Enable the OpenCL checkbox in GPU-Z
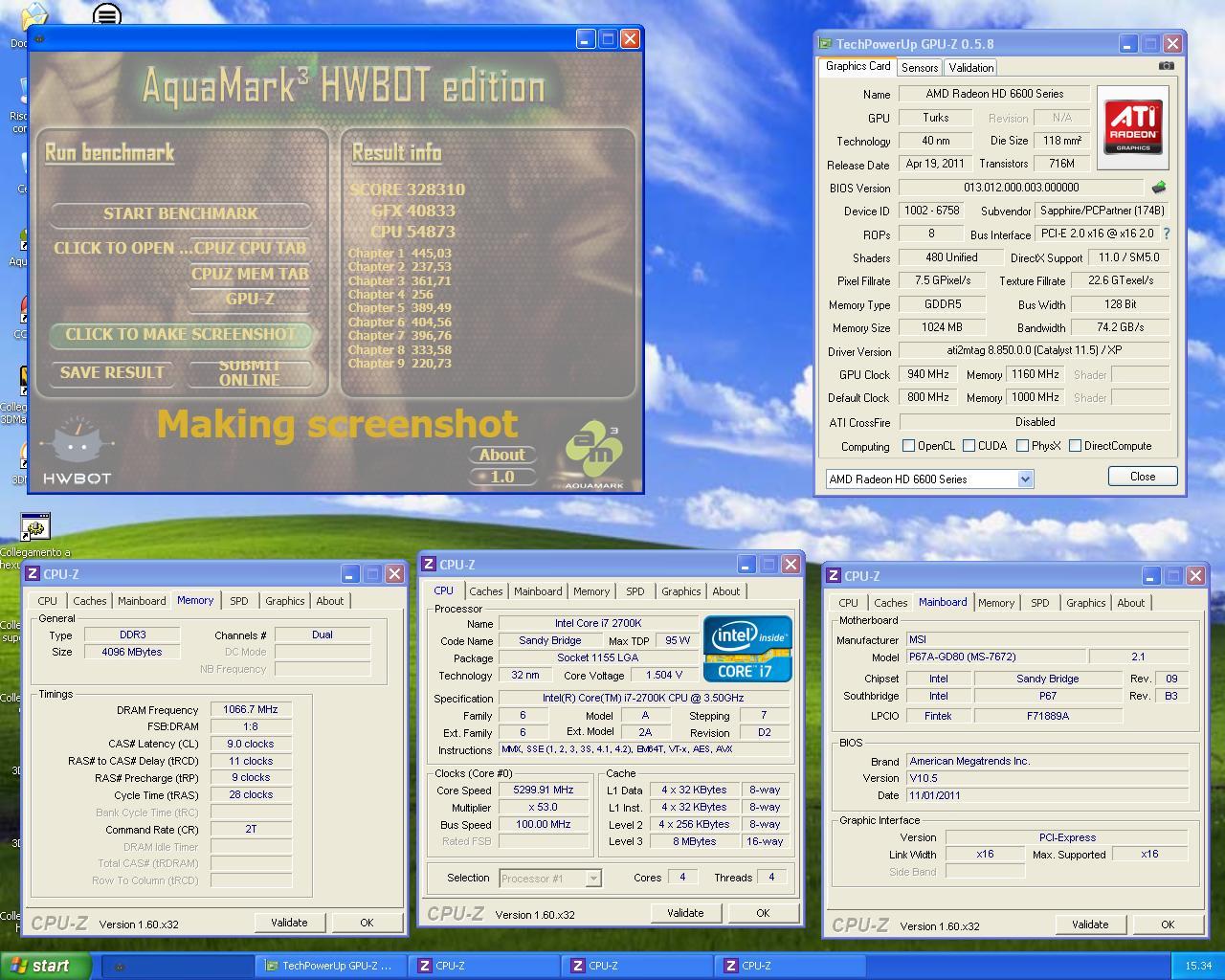The height and width of the screenshot is (980, 1225). (x=909, y=446)
